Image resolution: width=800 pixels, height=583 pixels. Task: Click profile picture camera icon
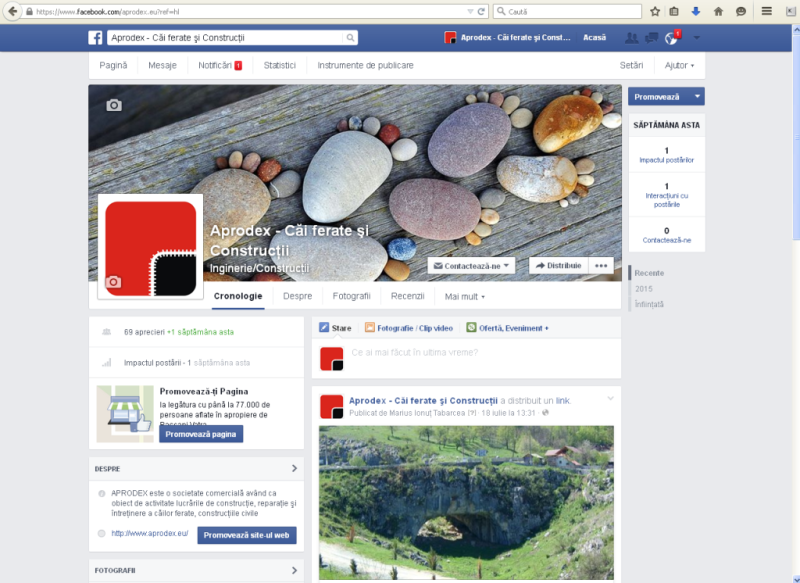pyautogui.click(x=113, y=282)
